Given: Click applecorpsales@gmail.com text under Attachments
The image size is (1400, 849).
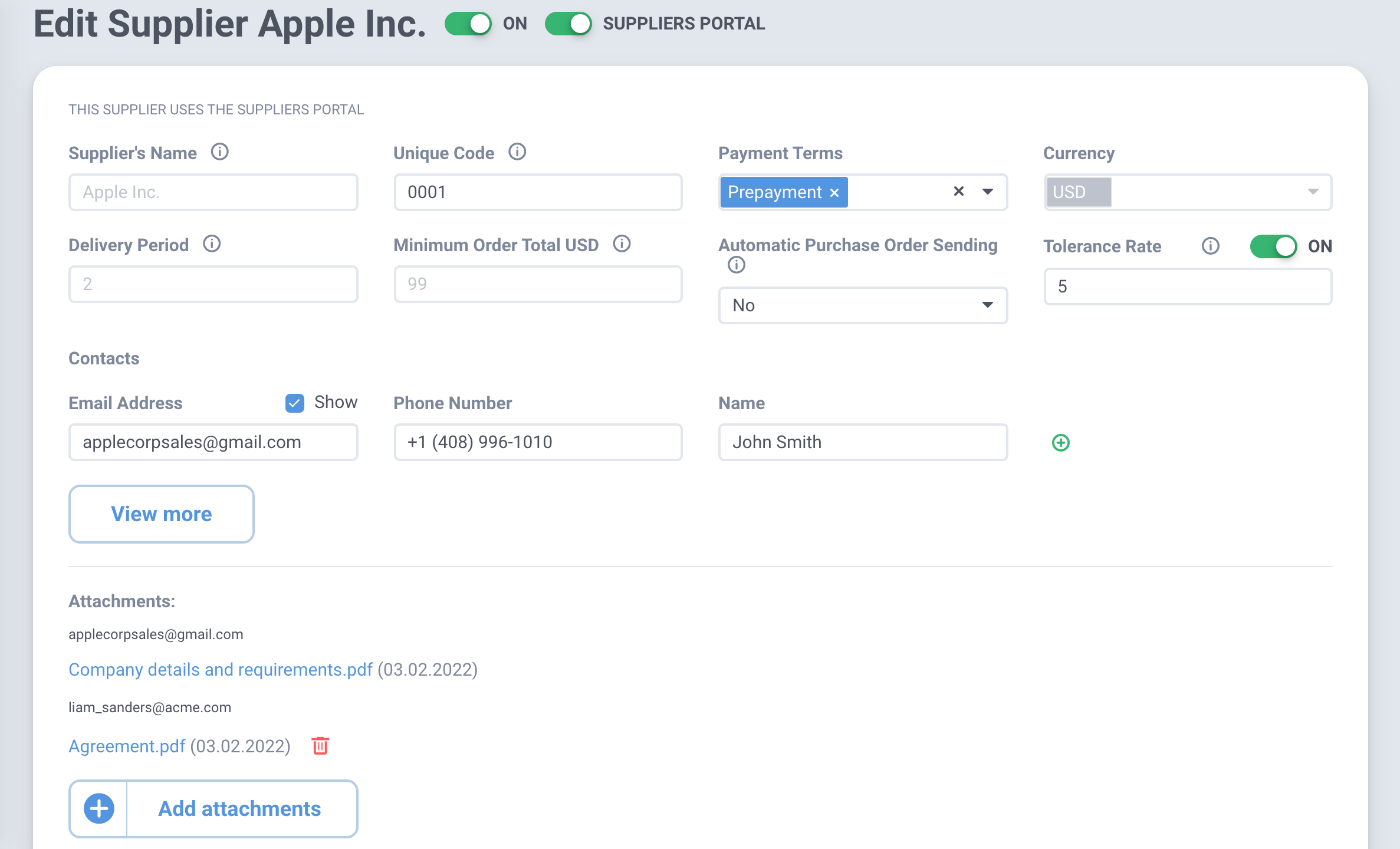Looking at the screenshot, I should click(x=156, y=634).
